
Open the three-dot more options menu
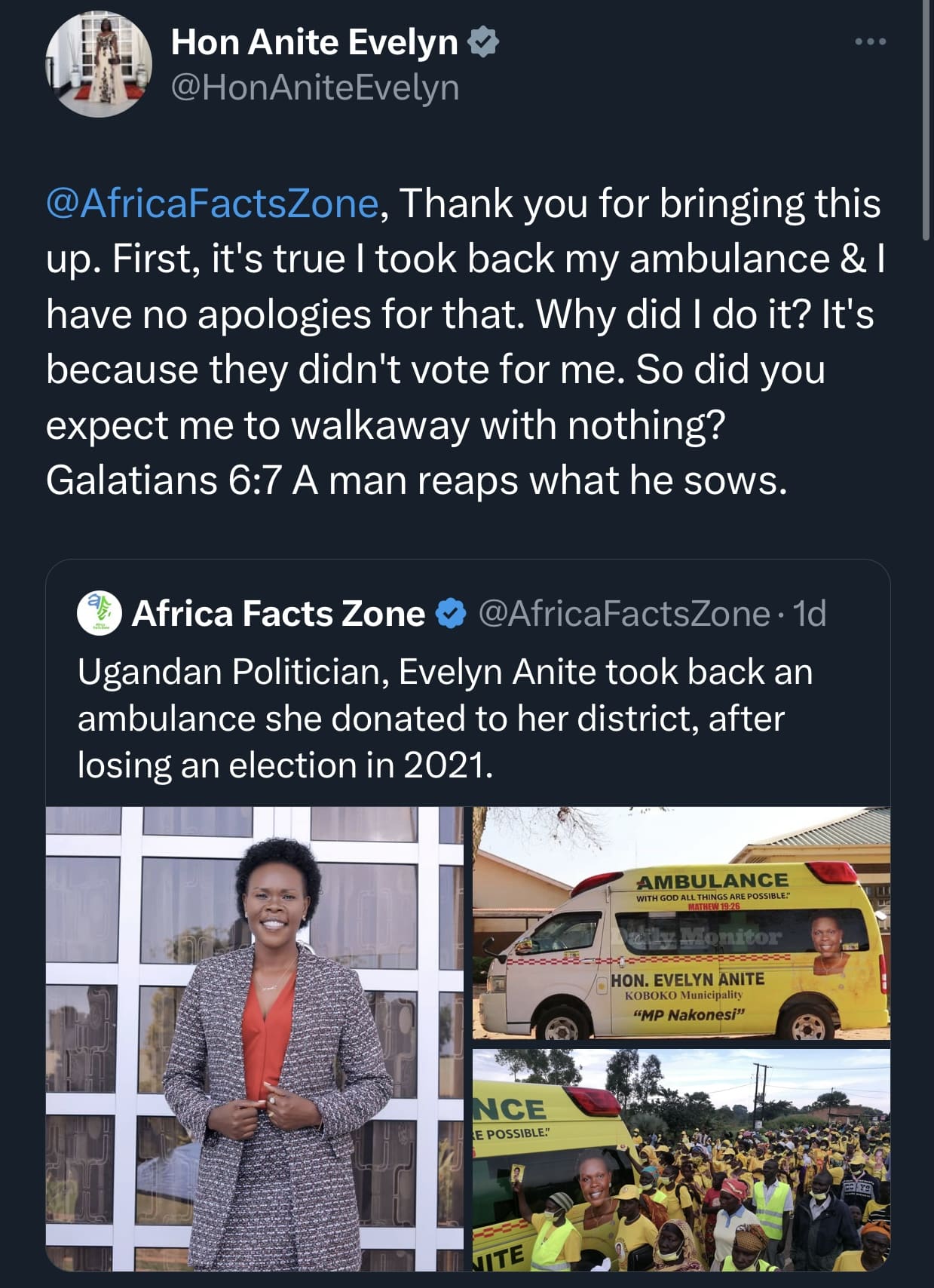click(x=870, y=42)
